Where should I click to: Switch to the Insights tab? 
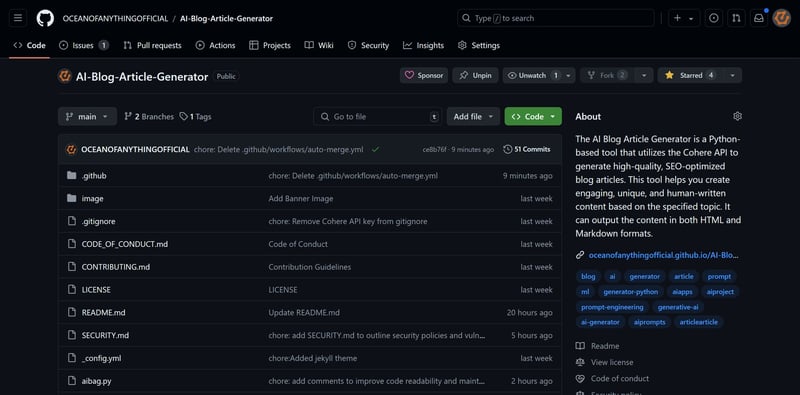point(423,45)
